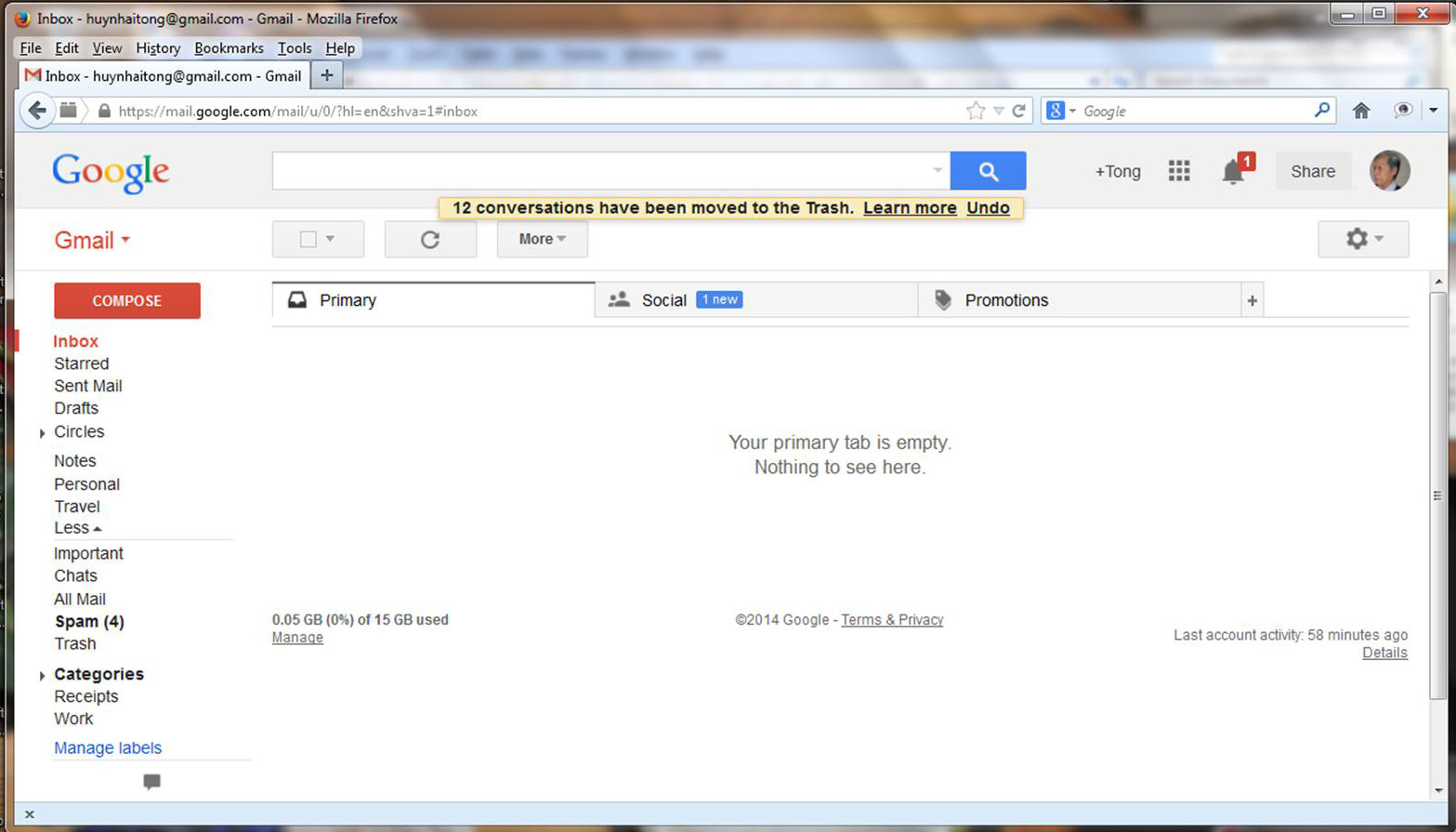The height and width of the screenshot is (832, 1456).
Task: Close the bottom bar with the x icon
Action: (30, 814)
